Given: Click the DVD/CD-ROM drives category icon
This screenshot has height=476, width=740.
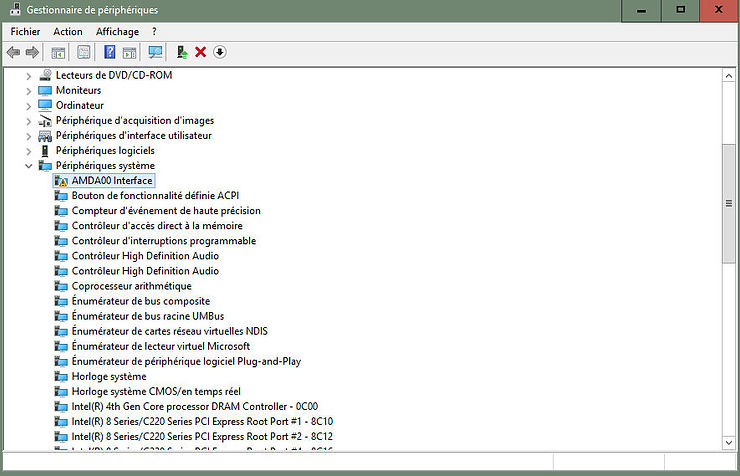Looking at the screenshot, I should coord(45,75).
